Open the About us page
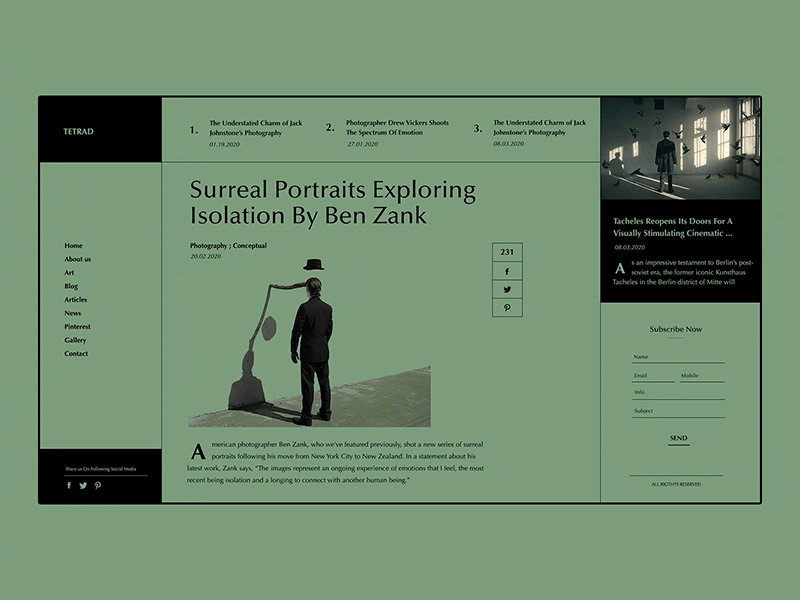 (x=78, y=259)
